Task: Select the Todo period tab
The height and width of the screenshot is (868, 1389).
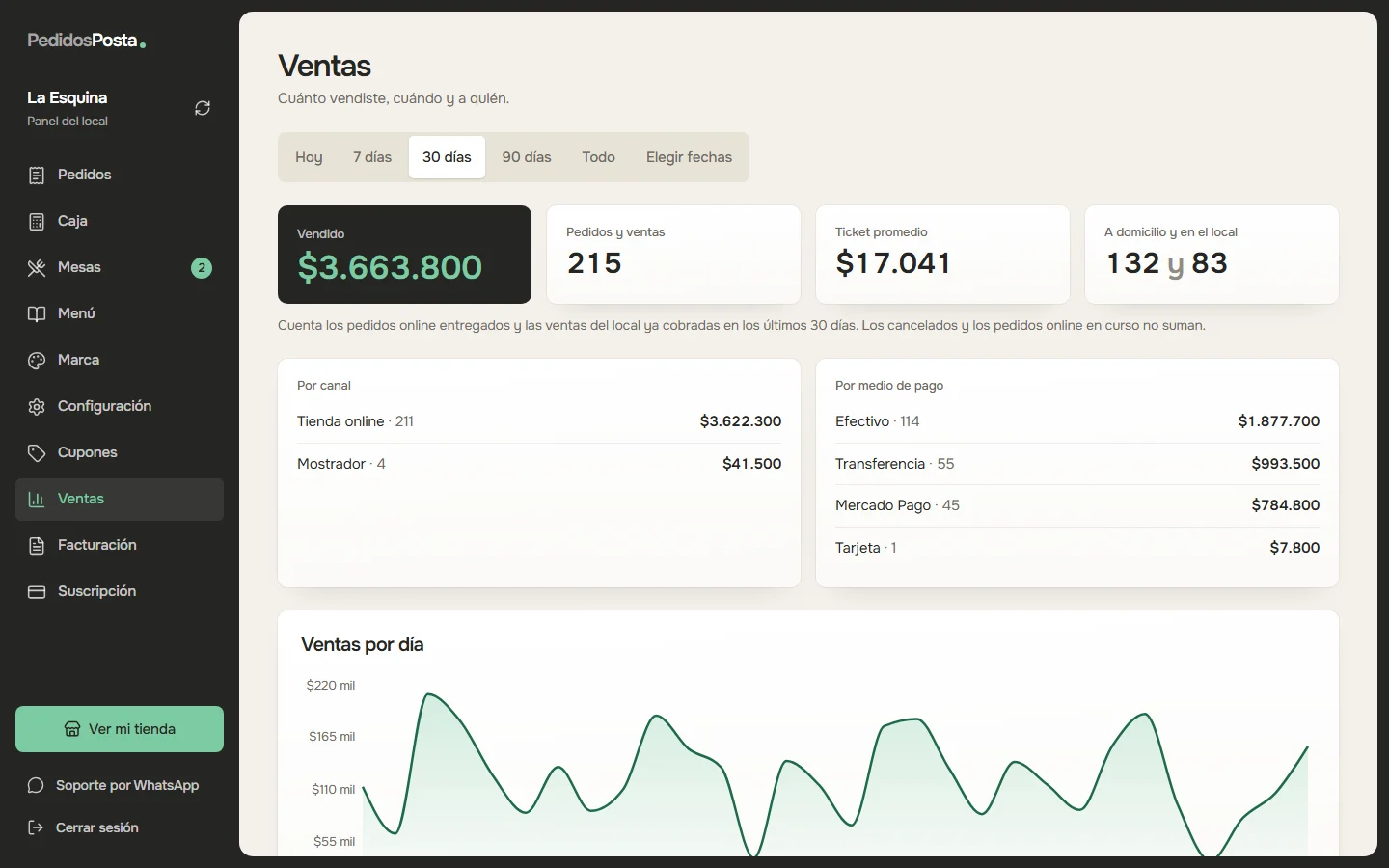Action: [598, 157]
